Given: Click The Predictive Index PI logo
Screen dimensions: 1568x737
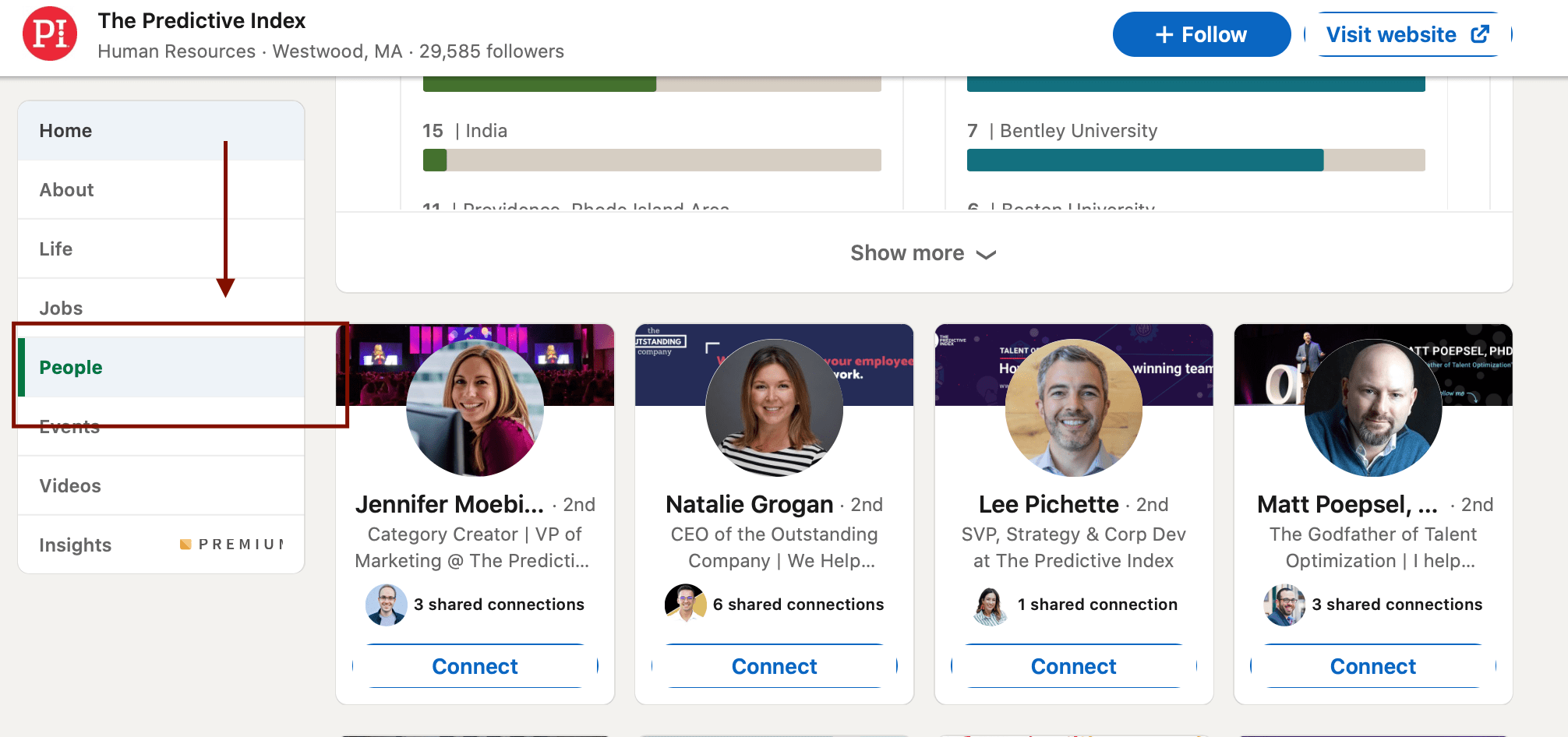Looking at the screenshot, I should (50, 33).
